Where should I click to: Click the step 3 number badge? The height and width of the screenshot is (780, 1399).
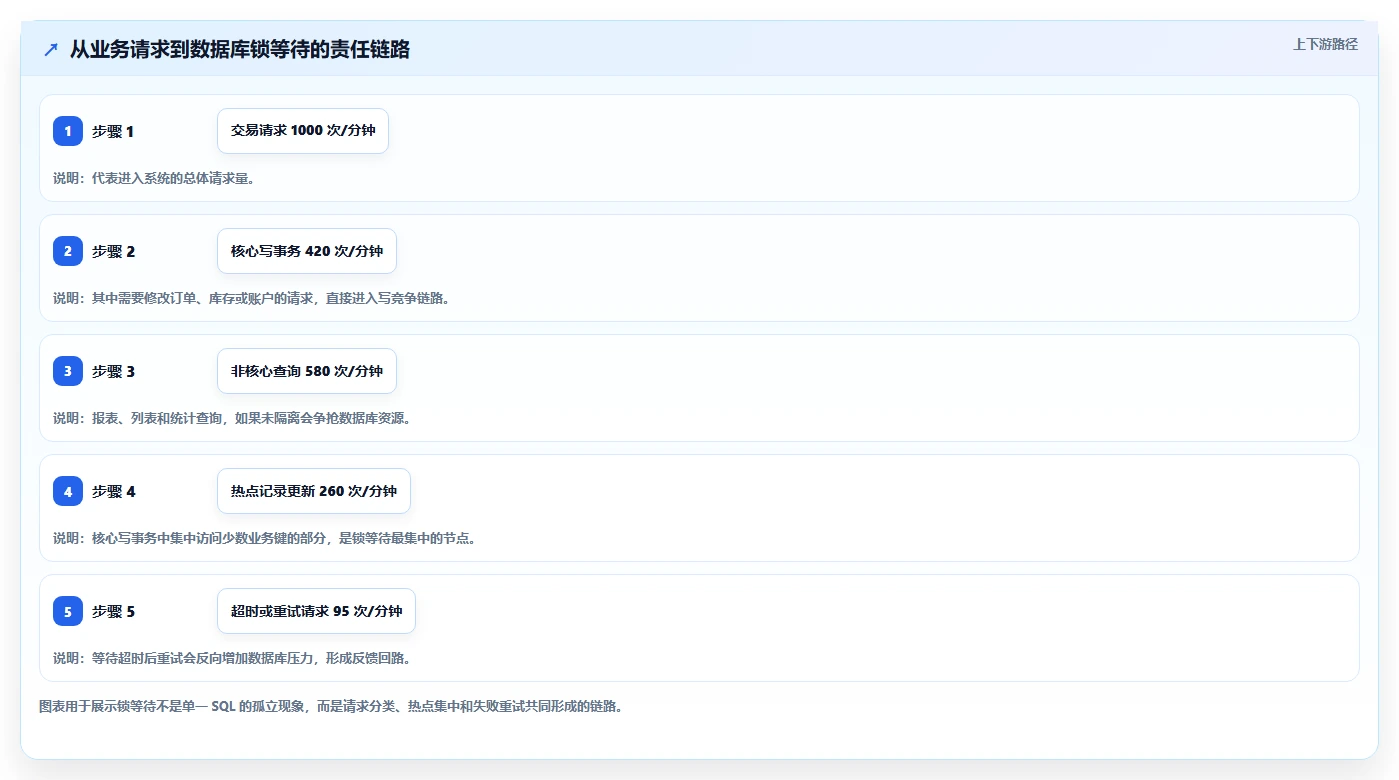click(x=68, y=371)
